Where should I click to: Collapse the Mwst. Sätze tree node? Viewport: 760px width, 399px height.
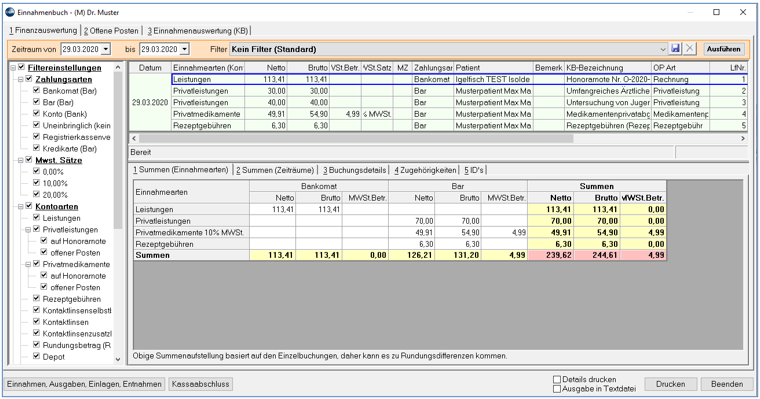coord(21,160)
